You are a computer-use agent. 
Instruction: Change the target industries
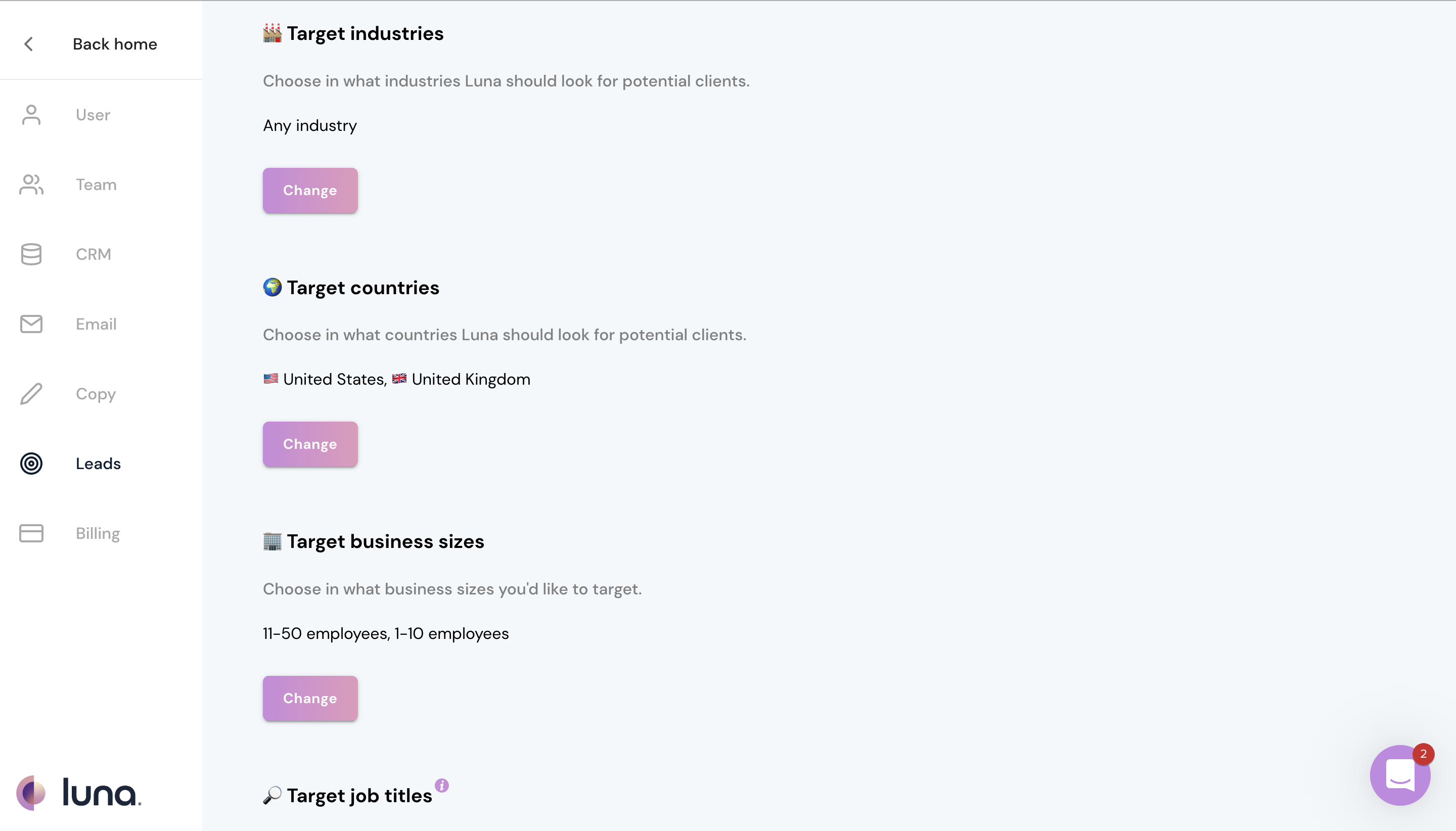[310, 190]
